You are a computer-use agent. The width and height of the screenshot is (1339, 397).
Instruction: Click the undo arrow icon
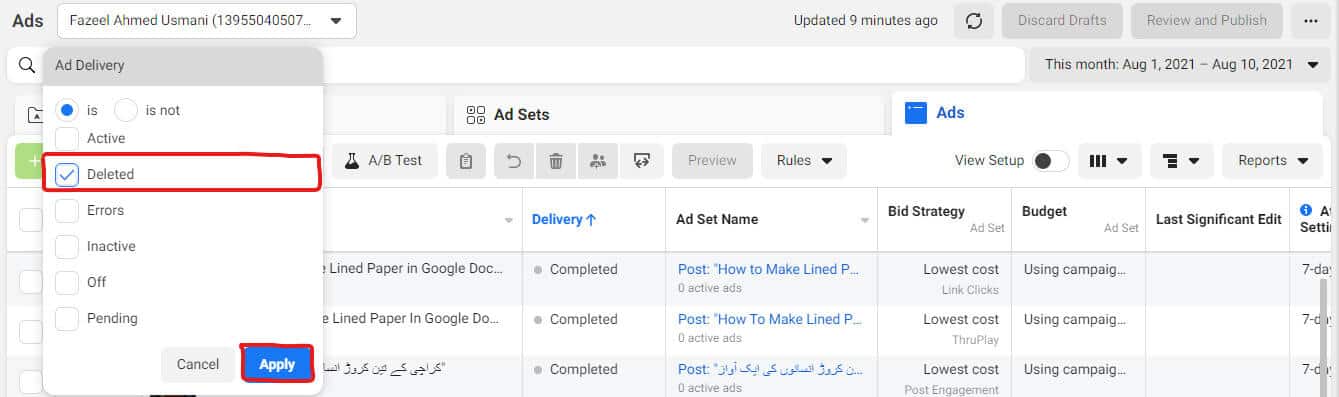[x=514, y=160]
